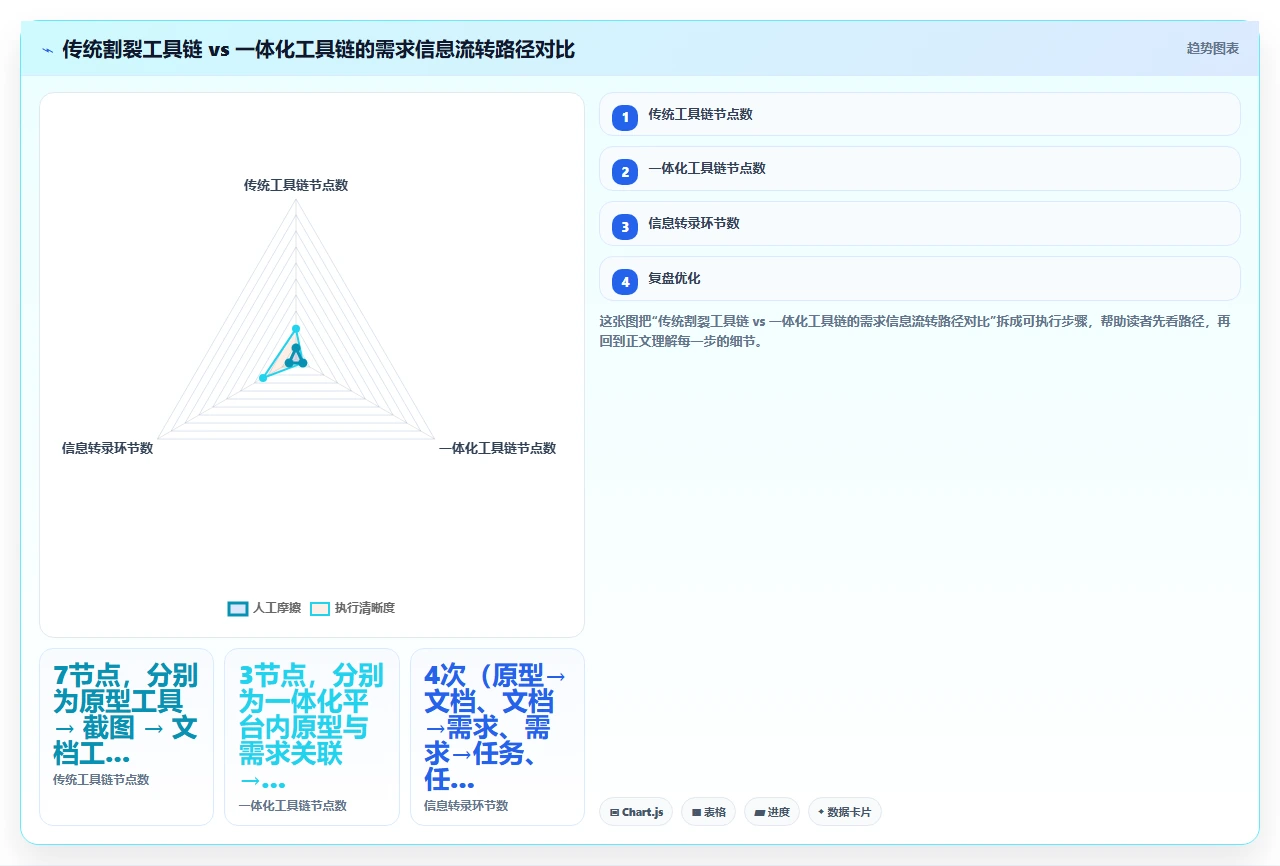
Task: Click the 表格 tag
Action: pyautogui.click(x=708, y=812)
